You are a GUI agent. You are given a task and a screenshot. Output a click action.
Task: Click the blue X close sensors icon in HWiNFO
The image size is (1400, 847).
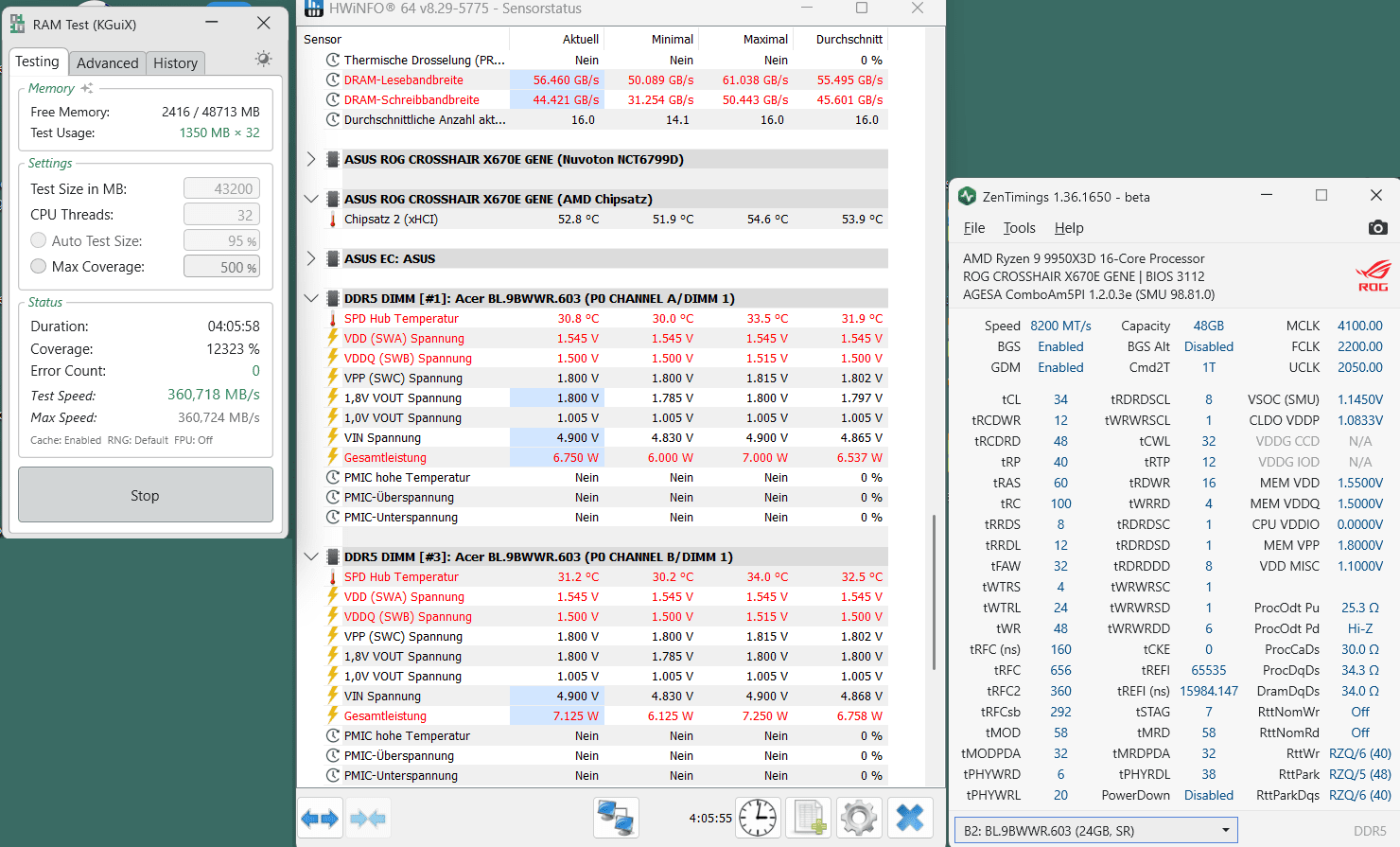pos(910,818)
